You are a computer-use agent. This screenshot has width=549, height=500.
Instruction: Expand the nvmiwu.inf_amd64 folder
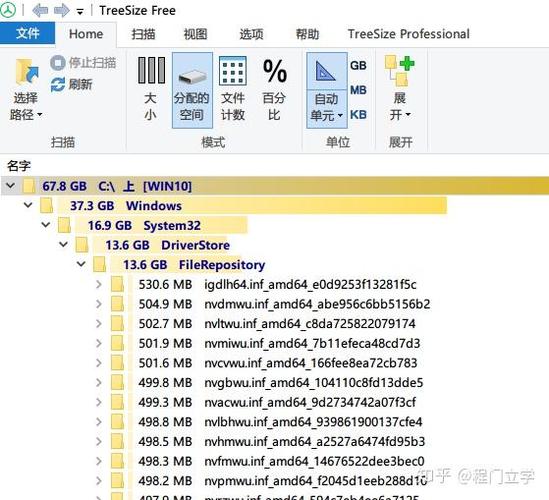[99, 343]
